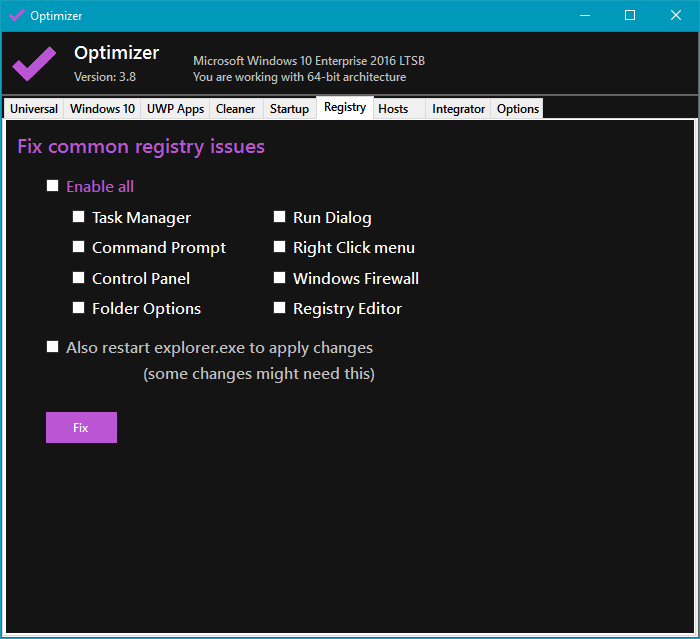Enable the Control Panel fix

point(79,278)
